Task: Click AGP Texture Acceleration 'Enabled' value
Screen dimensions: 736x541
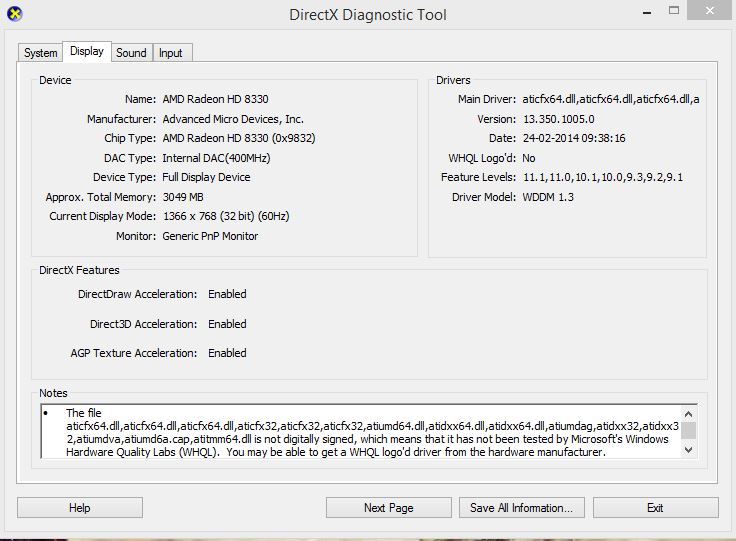Action: point(227,353)
